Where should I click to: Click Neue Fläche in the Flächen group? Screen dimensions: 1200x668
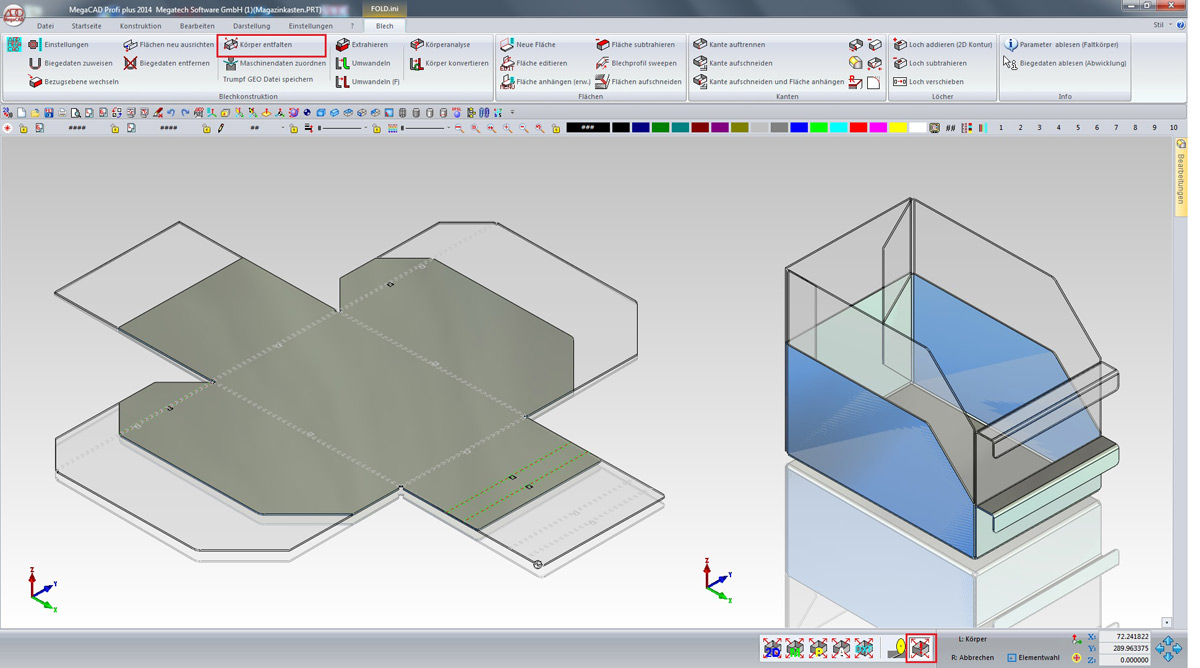click(534, 45)
